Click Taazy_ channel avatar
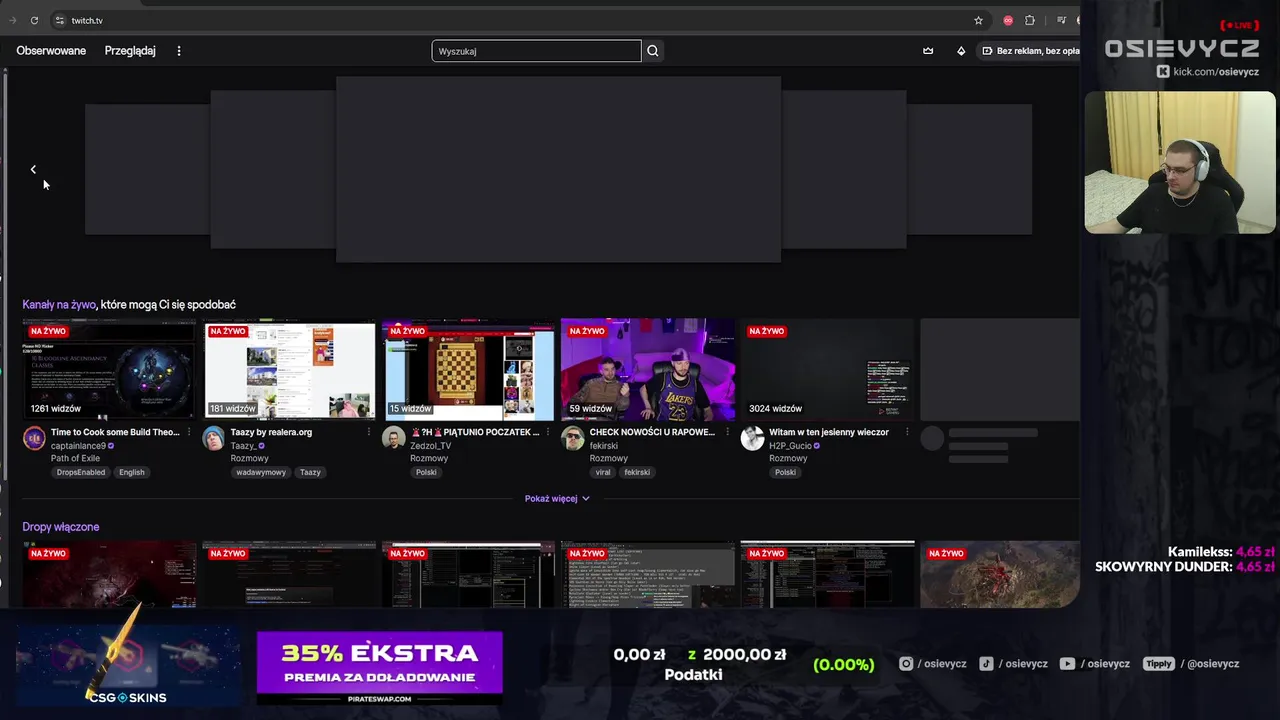Image resolution: width=1280 pixels, height=720 pixels. 214,438
